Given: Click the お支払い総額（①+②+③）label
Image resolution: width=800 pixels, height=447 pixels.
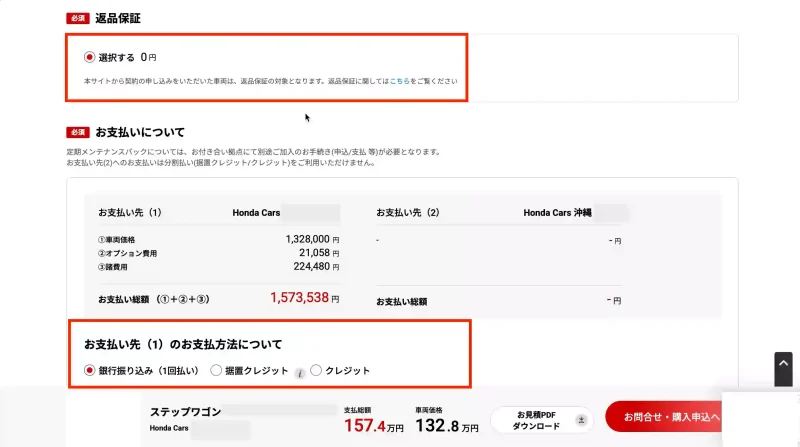Looking at the screenshot, I should (x=154, y=300).
